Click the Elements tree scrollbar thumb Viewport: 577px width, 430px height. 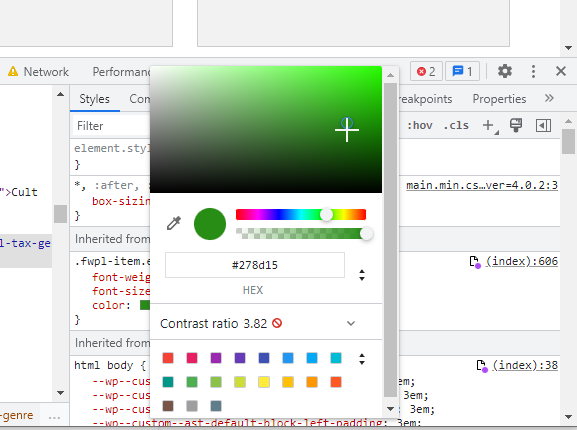(60, 214)
